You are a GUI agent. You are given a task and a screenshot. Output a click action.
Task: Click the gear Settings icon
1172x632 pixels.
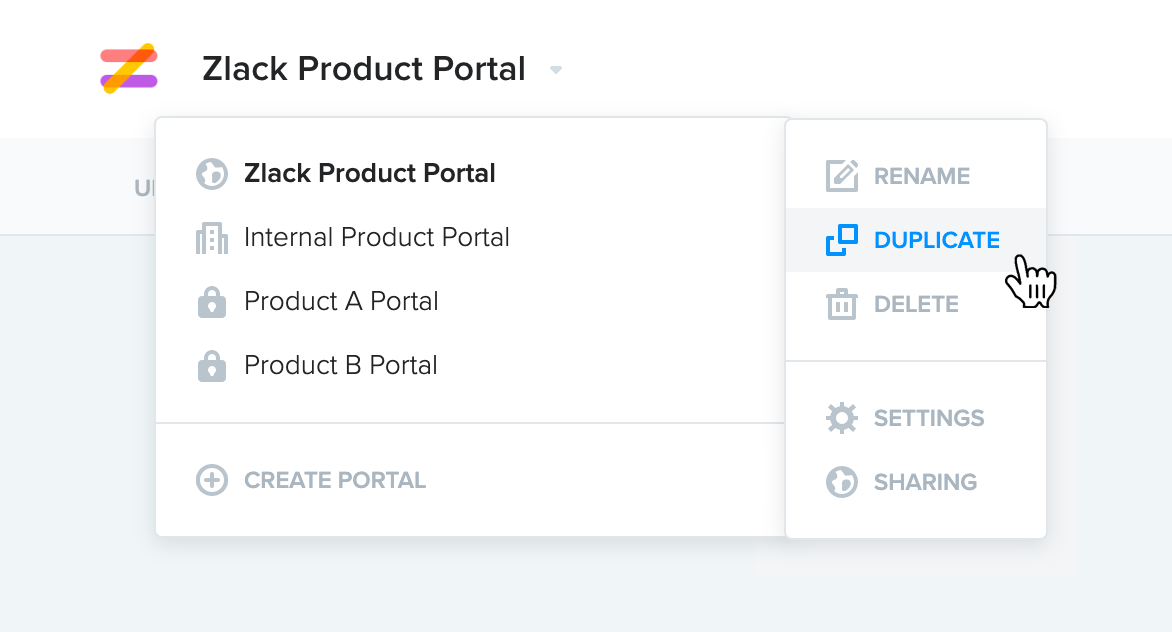(842, 418)
